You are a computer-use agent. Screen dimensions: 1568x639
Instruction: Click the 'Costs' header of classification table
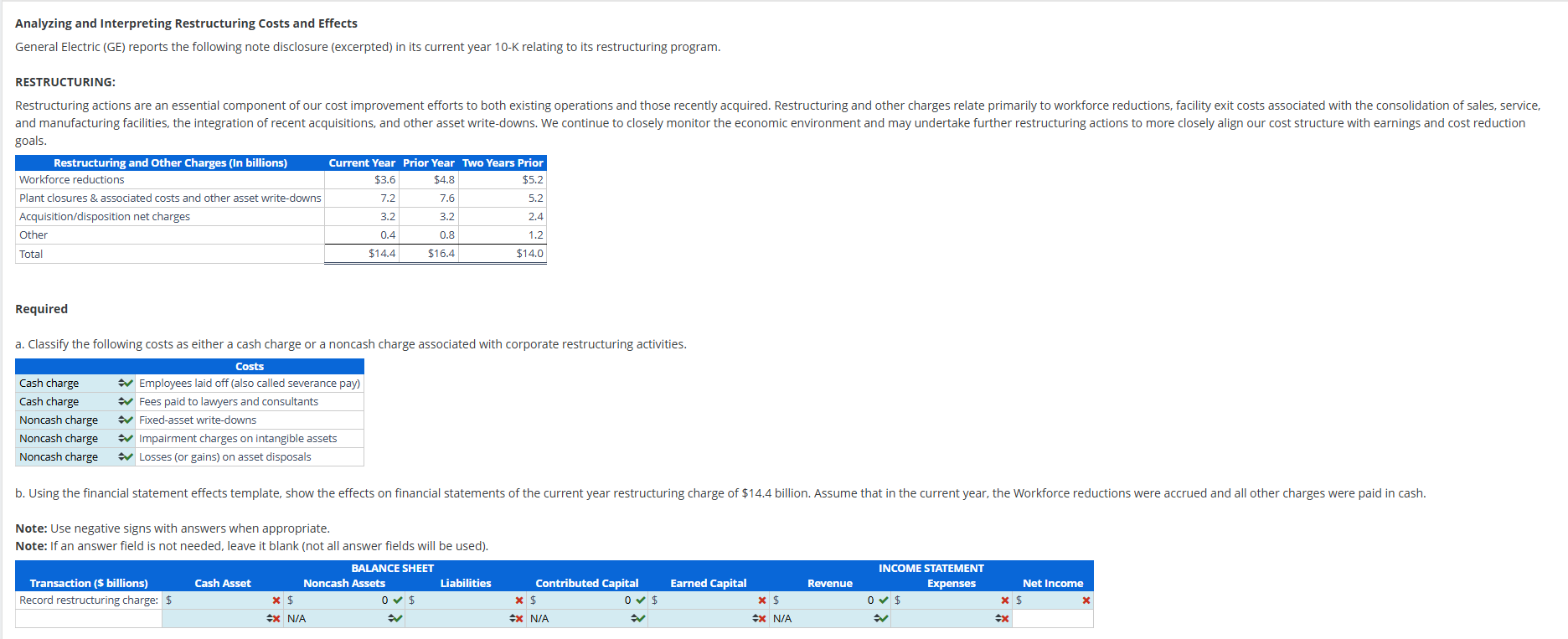[250, 366]
